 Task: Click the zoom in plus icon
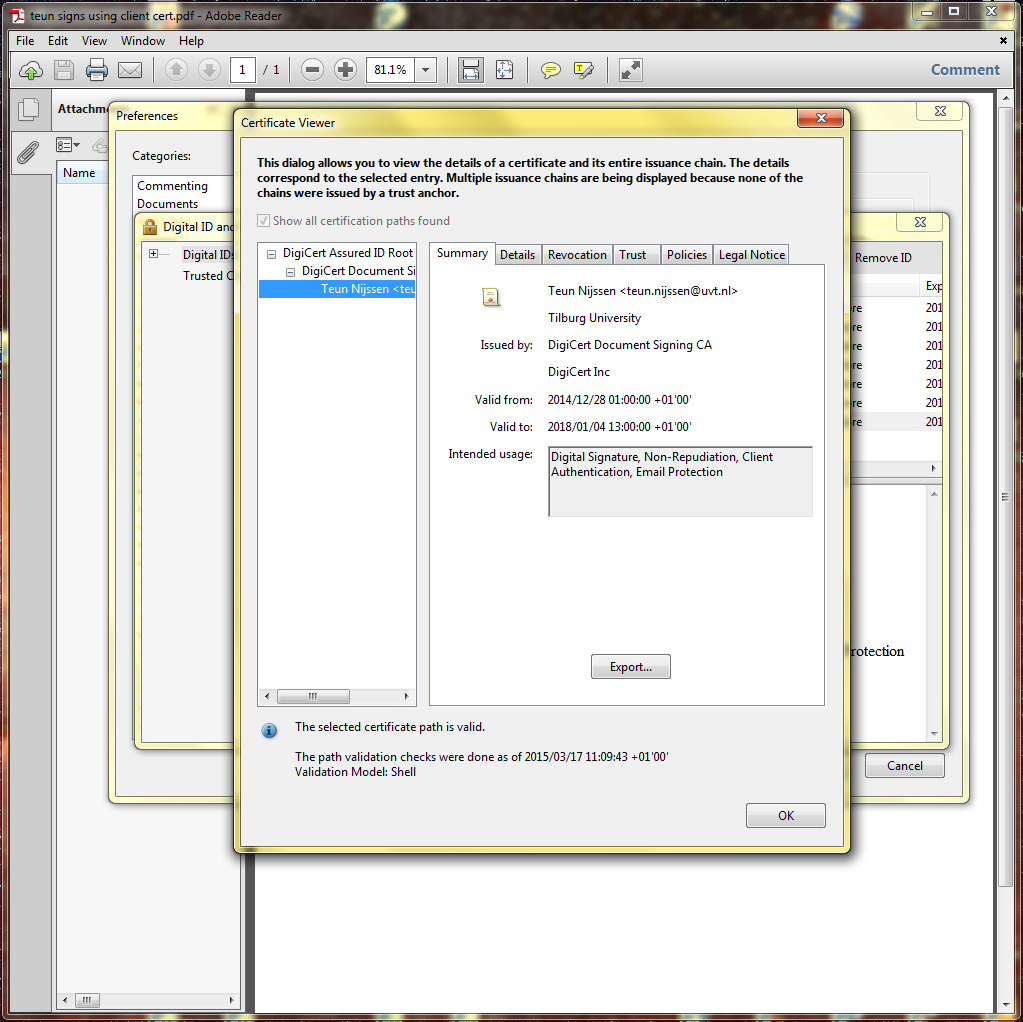pos(346,70)
